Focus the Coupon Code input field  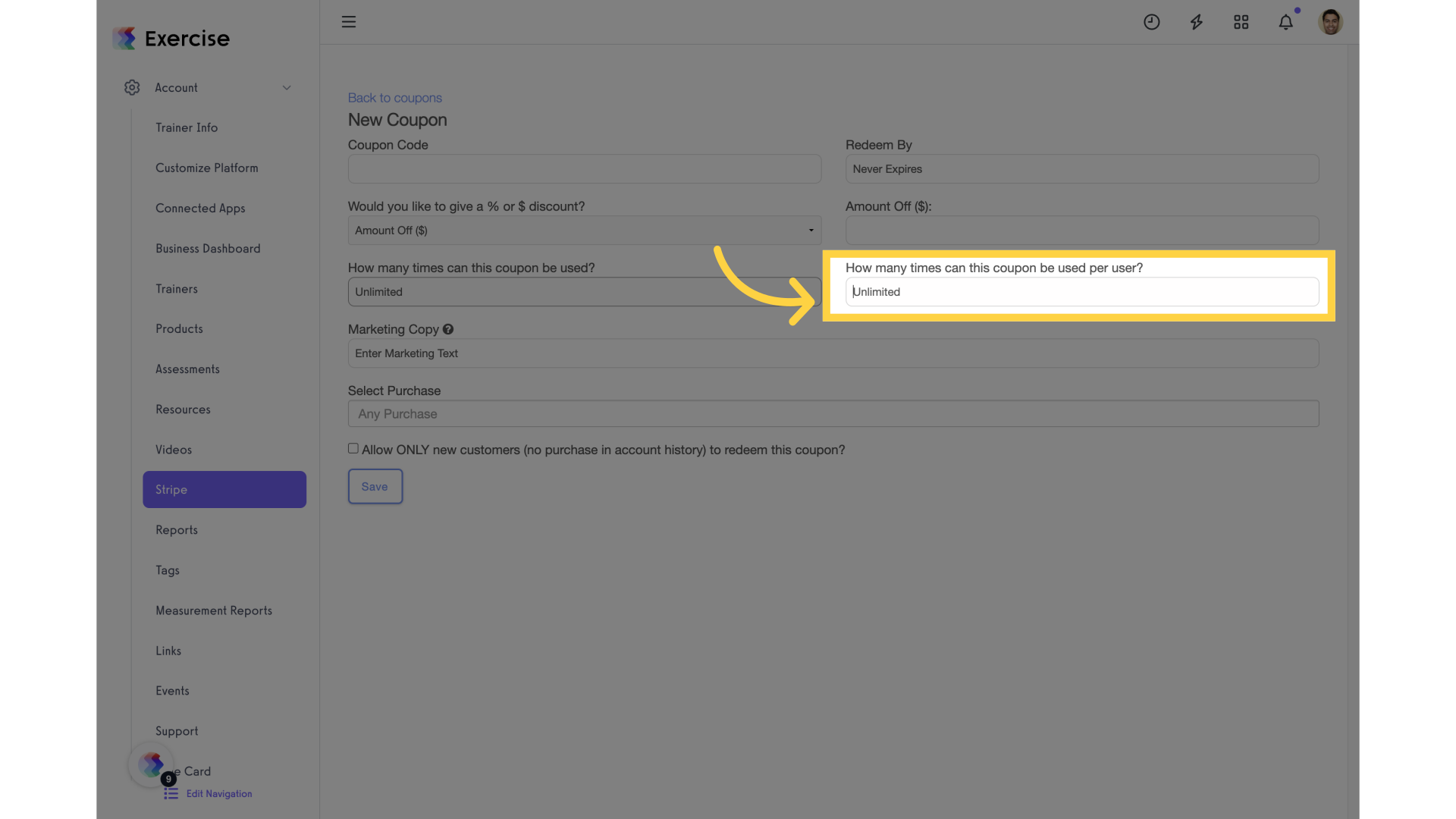point(584,169)
